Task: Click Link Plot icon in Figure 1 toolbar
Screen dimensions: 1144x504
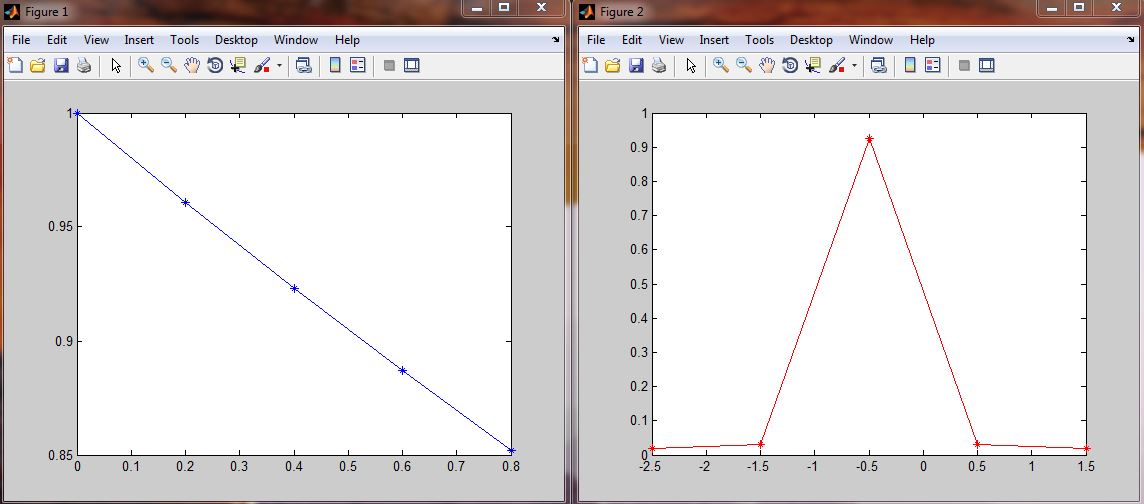Action: [x=303, y=65]
